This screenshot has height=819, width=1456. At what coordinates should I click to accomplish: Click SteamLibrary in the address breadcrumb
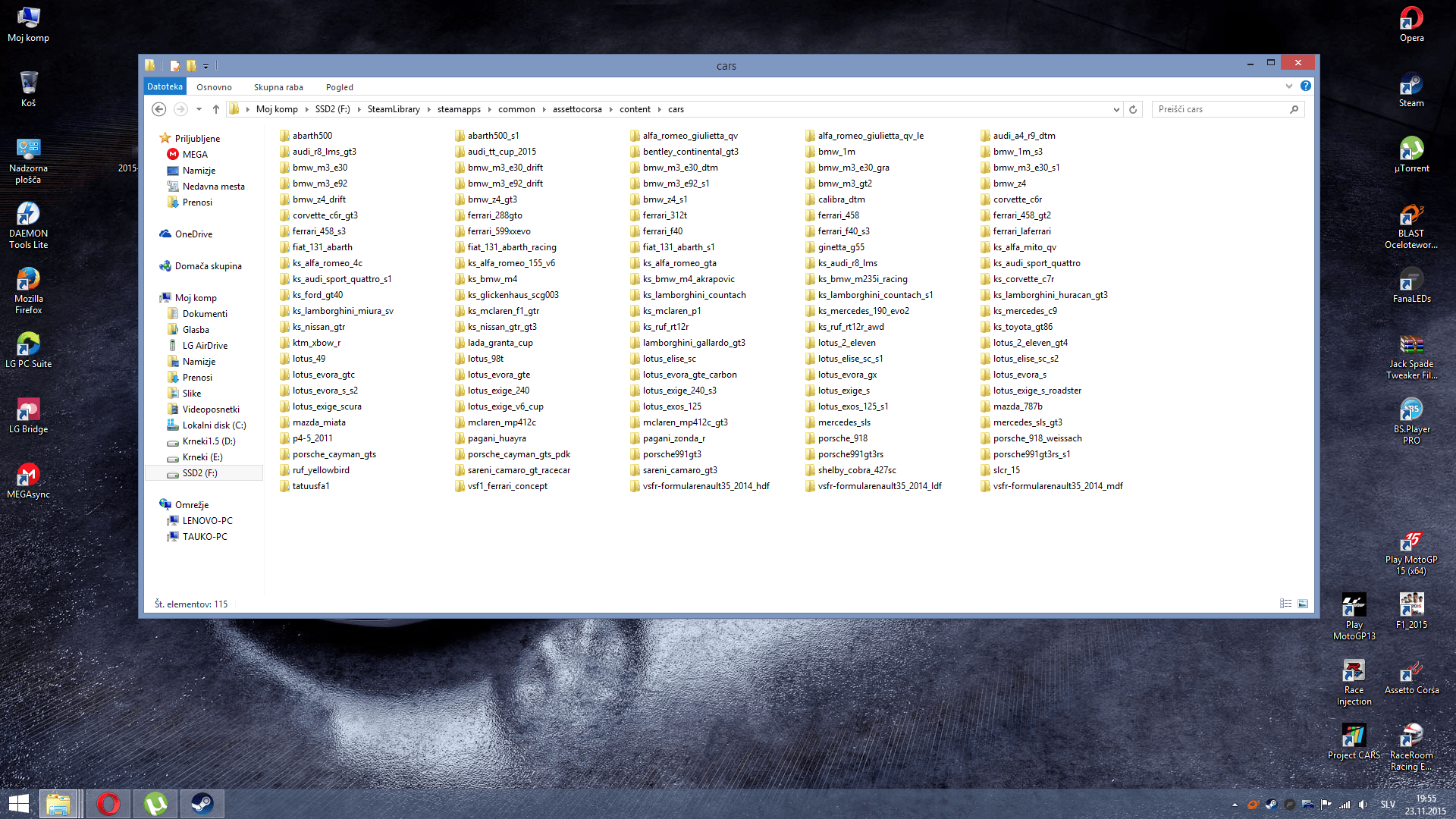tap(394, 109)
